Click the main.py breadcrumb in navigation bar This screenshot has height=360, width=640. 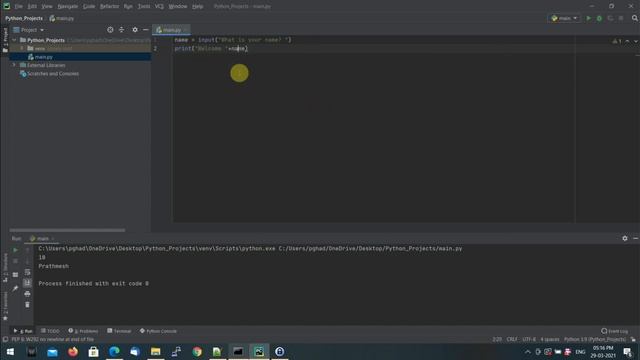coord(62,18)
